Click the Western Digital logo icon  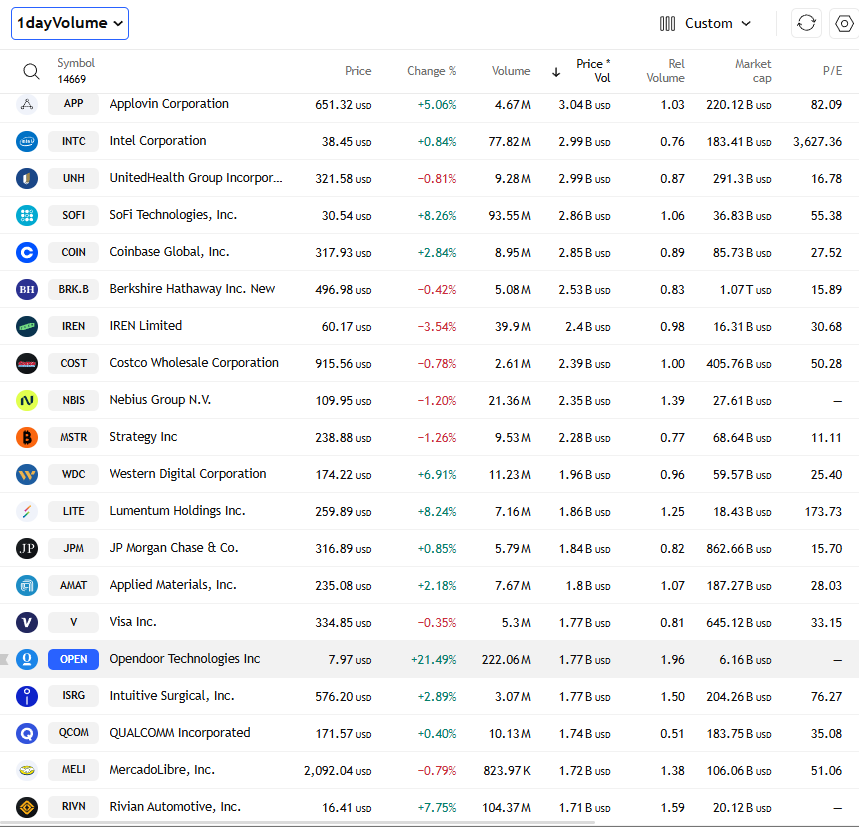27,474
